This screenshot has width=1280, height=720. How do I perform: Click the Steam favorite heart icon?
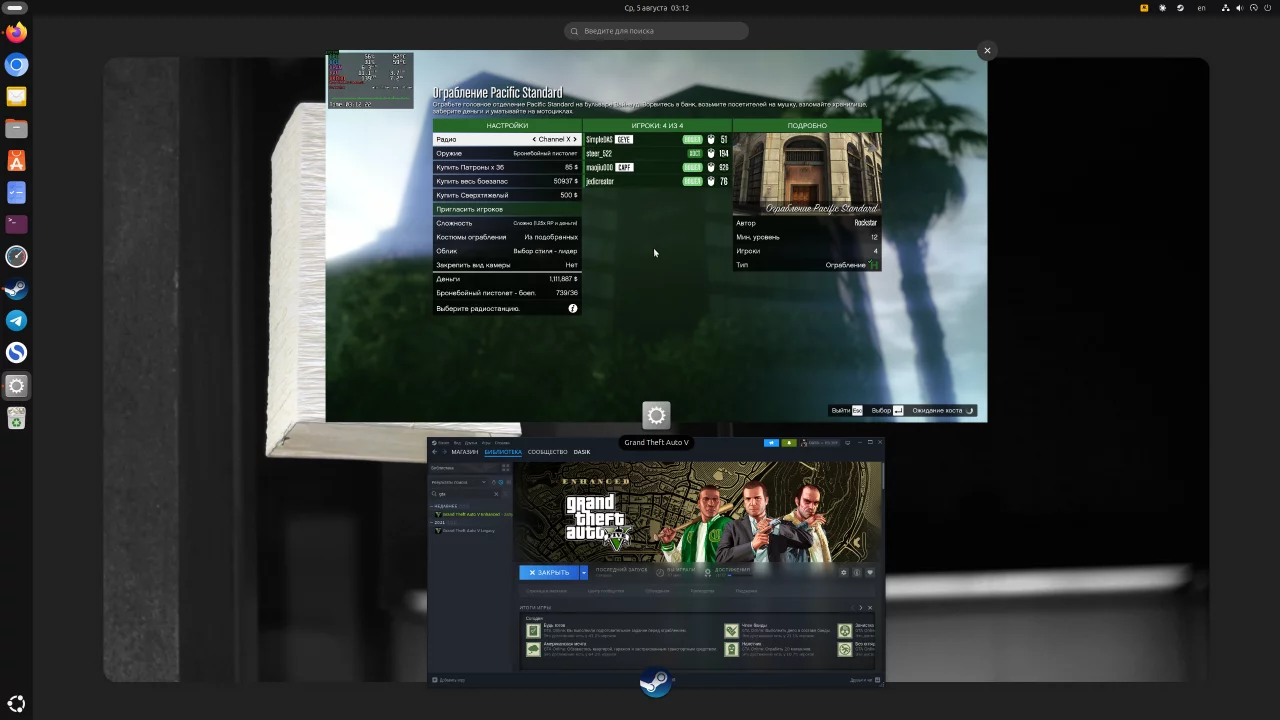coord(870,572)
